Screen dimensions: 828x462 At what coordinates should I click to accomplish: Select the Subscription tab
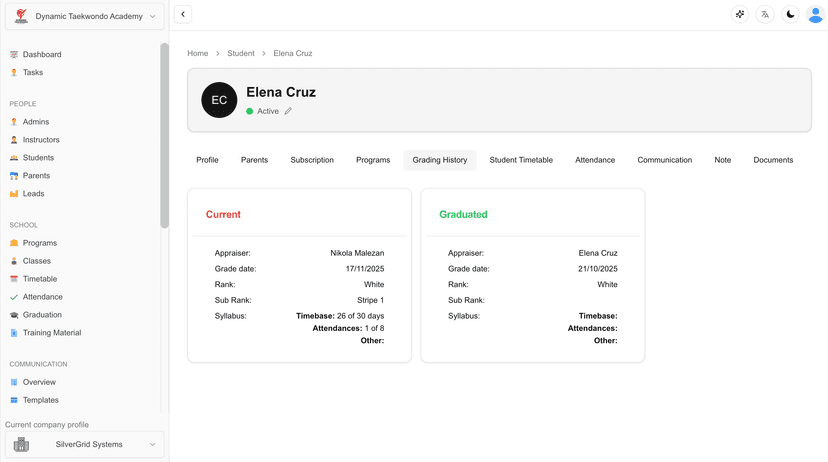(x=312, y=160)
